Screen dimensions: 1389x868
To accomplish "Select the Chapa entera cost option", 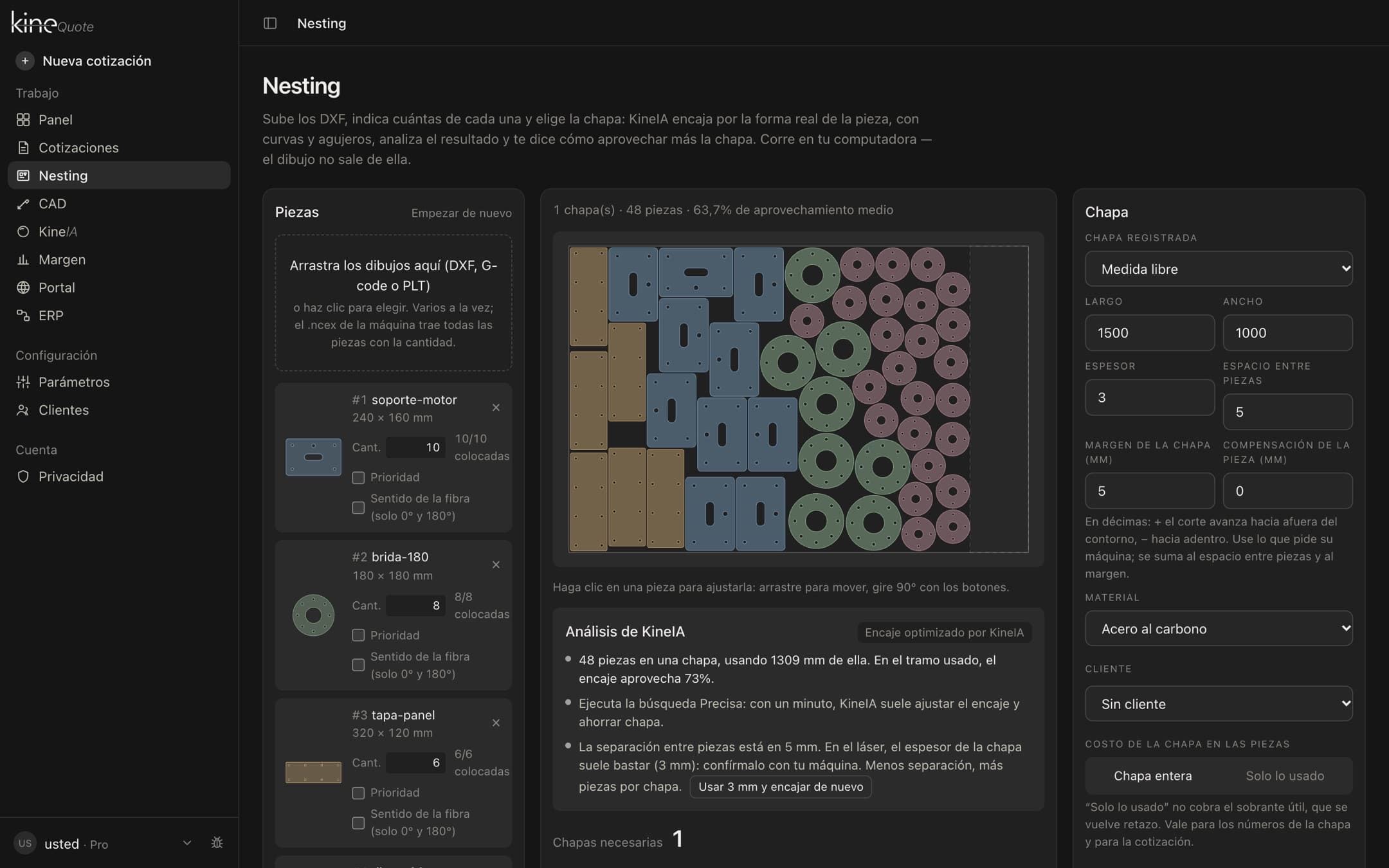I will tap(1152, 775).
